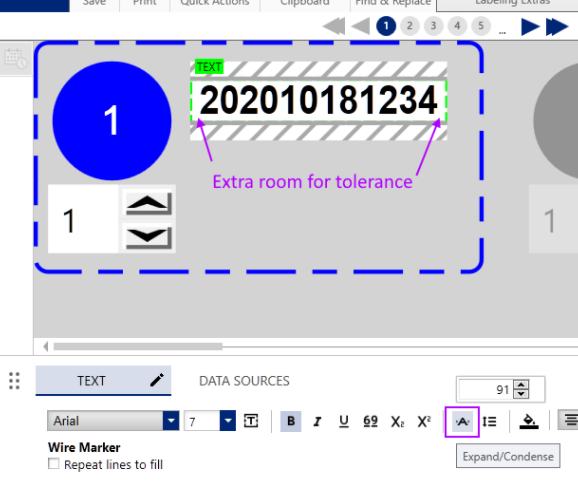Open the Print tab
Image resolution: width=578 pixels, height=484 pixels.
[144, 3]
